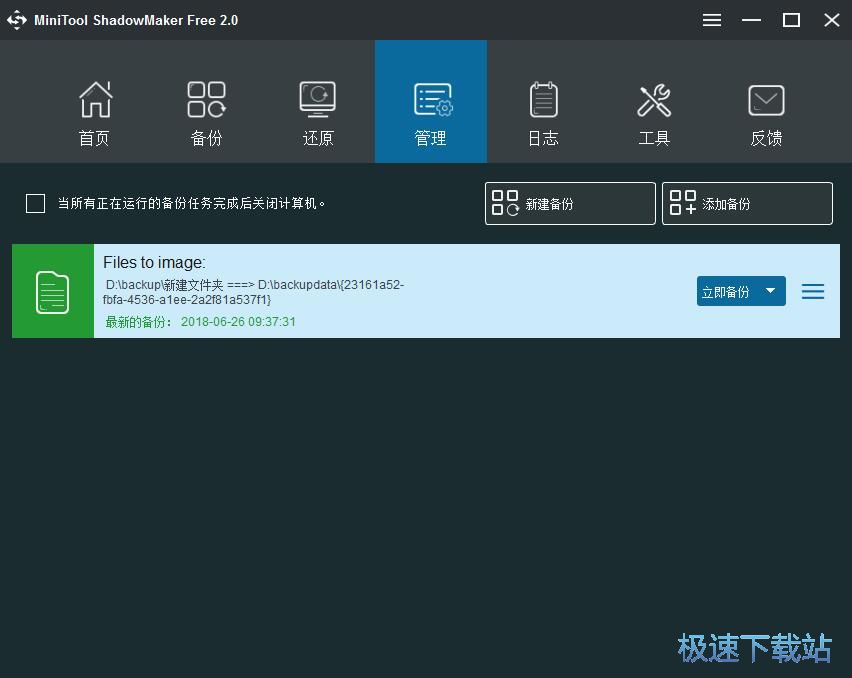
Task: Open the title bar main menu icon
Action: pos(712,20)
